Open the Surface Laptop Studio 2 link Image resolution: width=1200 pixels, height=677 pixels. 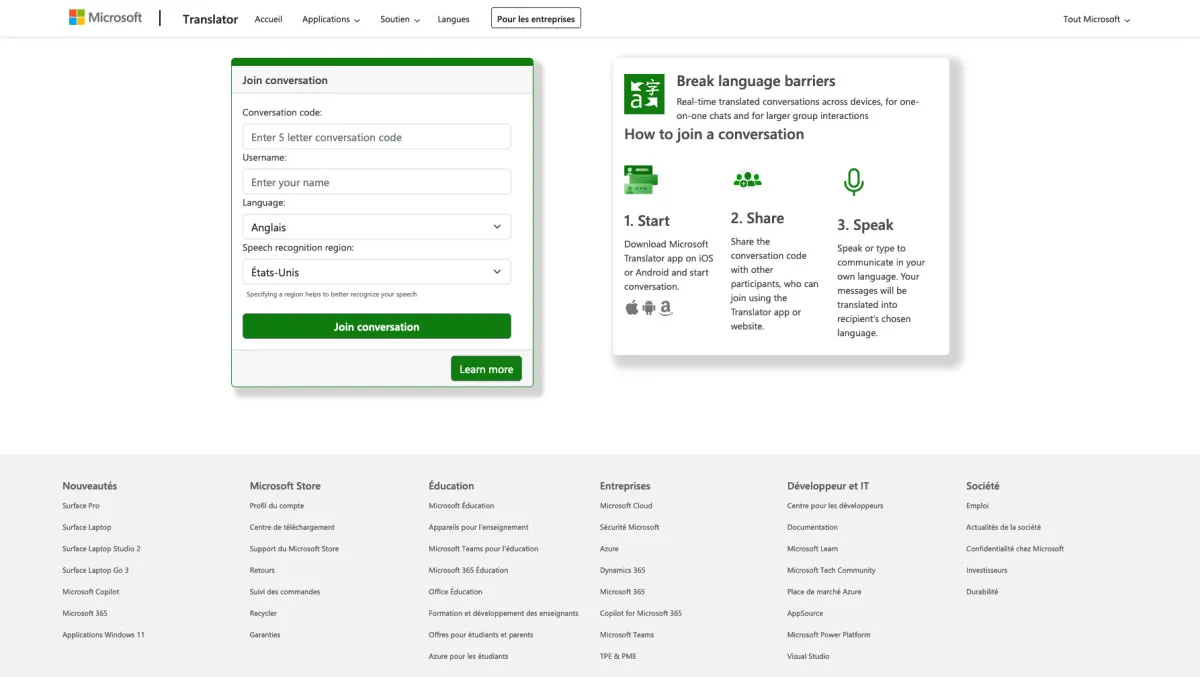pos(101,549)
